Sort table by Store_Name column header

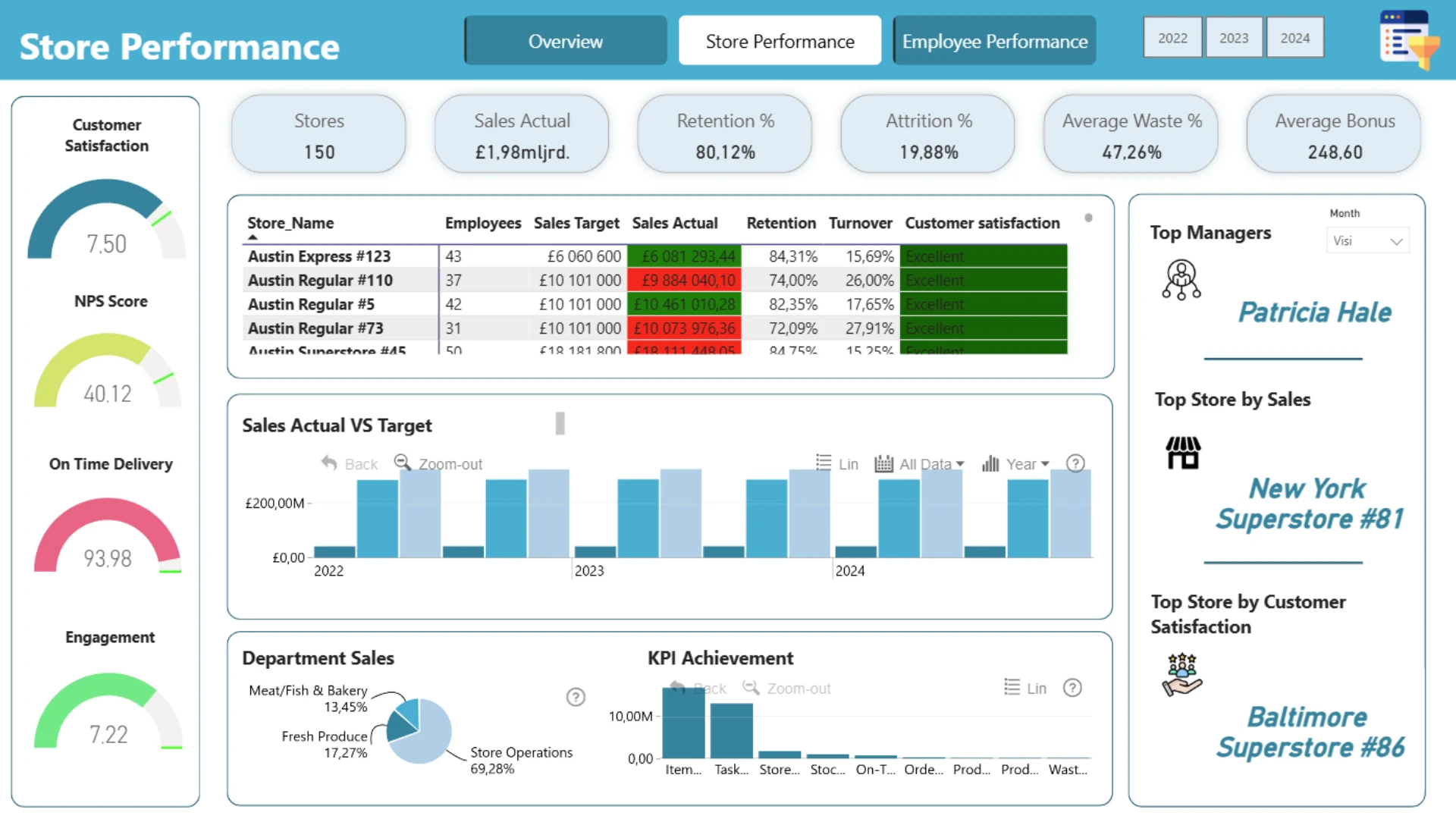coord(290,223)
